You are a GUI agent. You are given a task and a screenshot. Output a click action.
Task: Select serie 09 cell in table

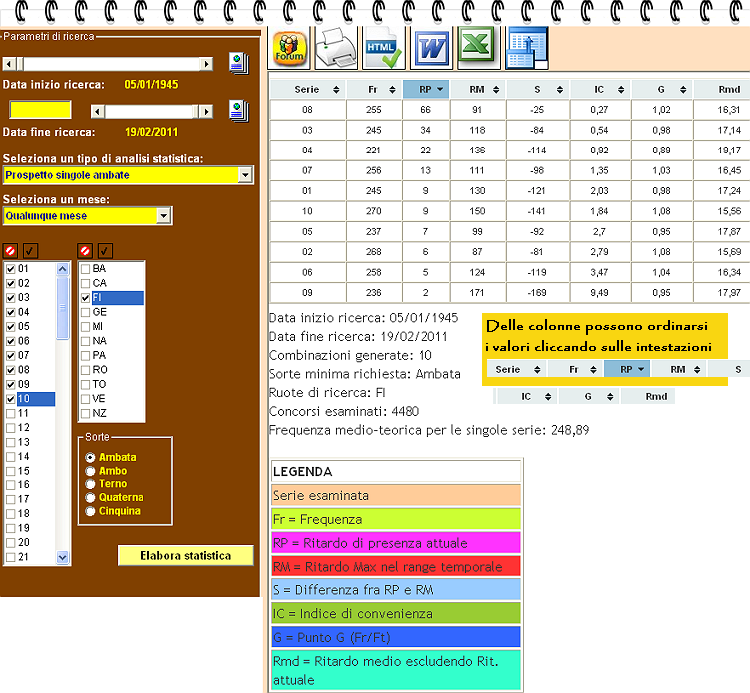(x=308, y=292)
